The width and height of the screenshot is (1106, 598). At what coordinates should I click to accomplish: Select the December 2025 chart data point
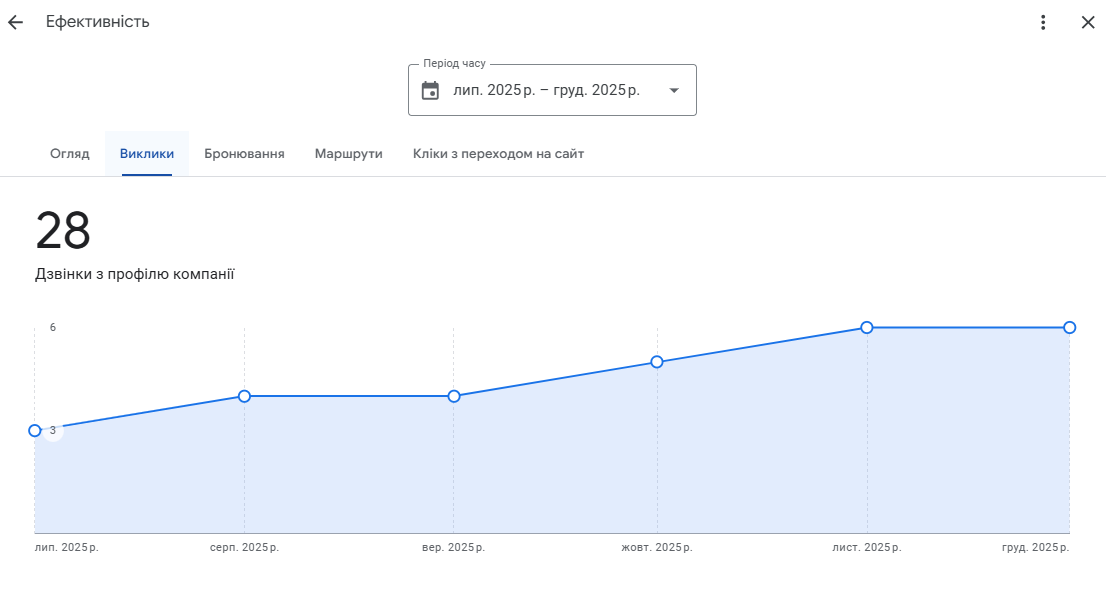[1069, 327]
